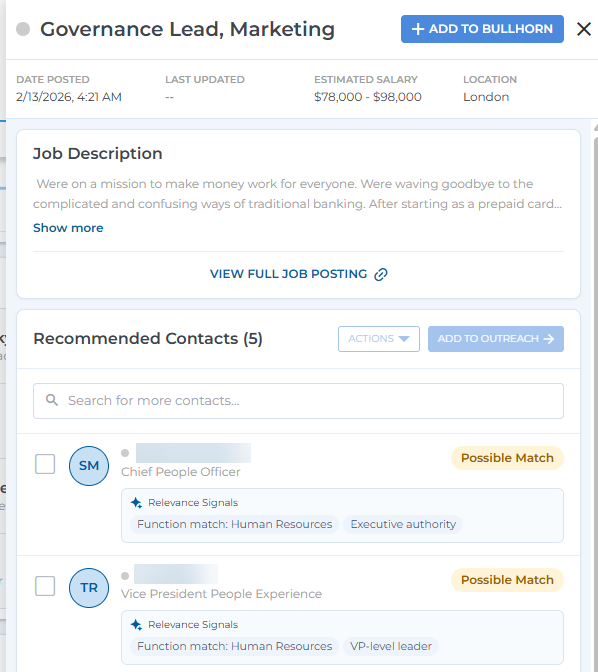Click the sparkle icon in TR's Relevance Signals
598x672 pixels.
coord(136,625)
